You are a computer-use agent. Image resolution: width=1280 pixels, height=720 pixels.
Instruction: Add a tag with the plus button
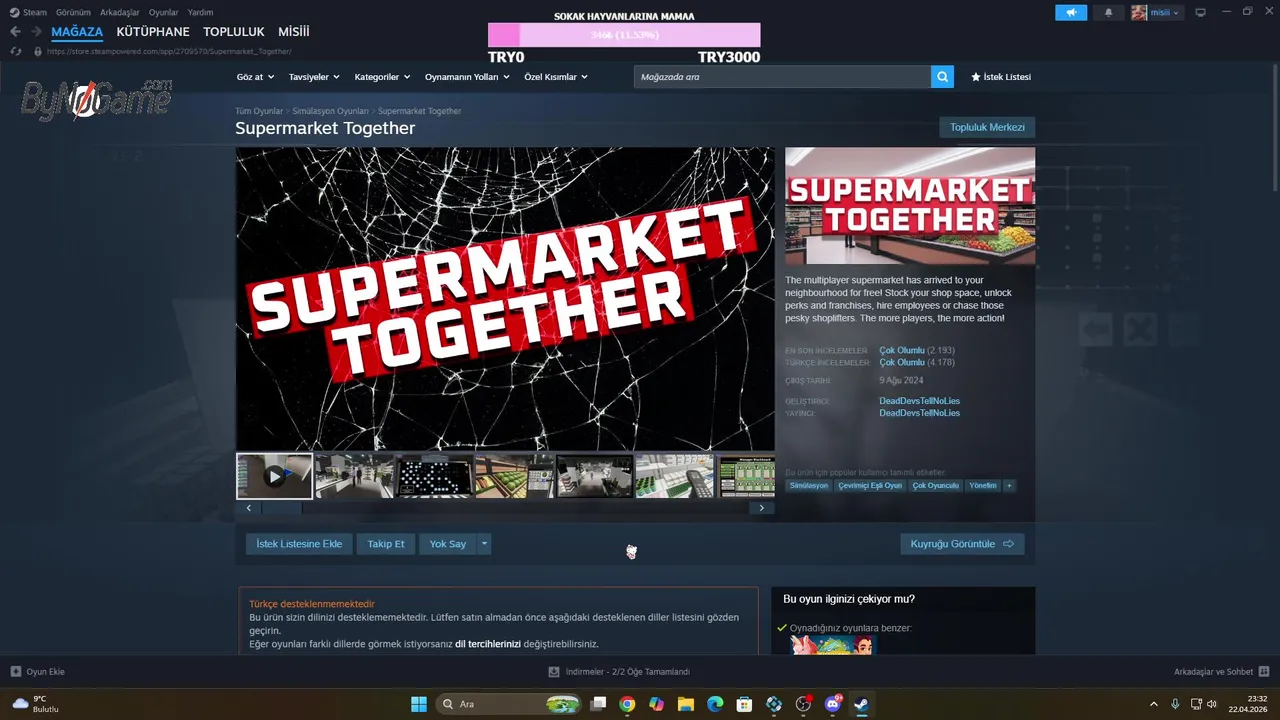pyautogui.click(x=1009, y=486)
